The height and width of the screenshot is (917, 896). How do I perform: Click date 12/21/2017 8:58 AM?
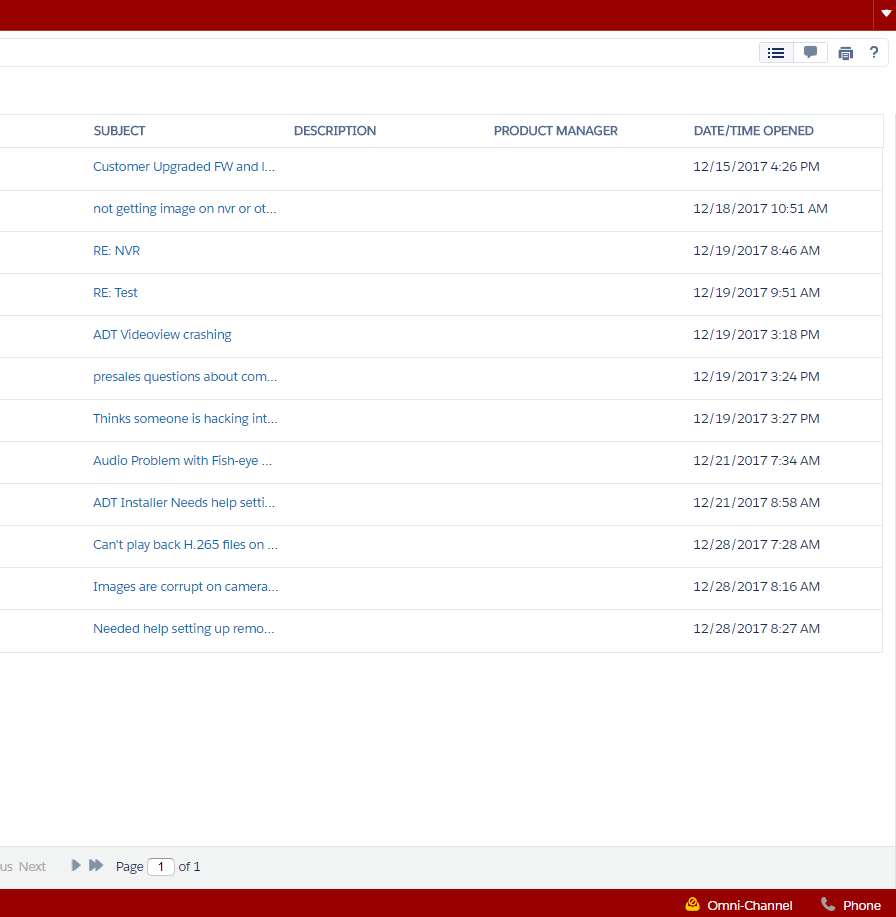click(756, 503)
